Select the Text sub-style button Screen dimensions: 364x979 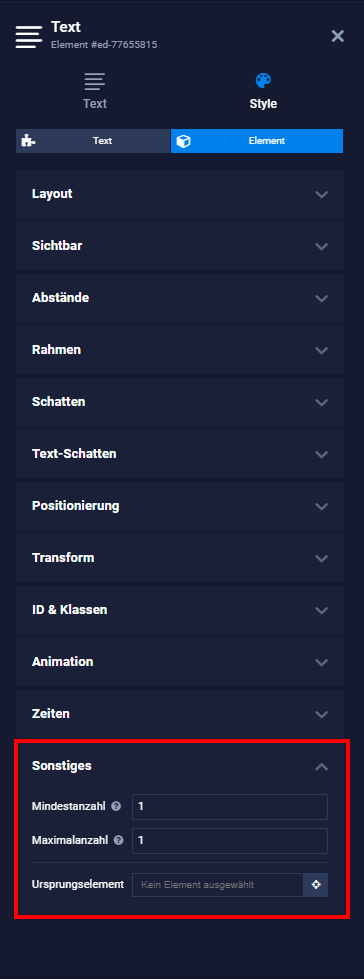point(92,141)
